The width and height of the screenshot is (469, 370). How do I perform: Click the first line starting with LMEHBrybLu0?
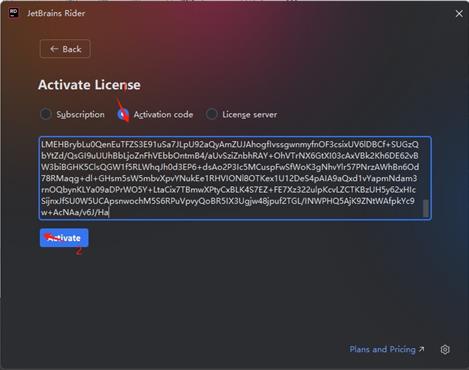pos(230,144)
